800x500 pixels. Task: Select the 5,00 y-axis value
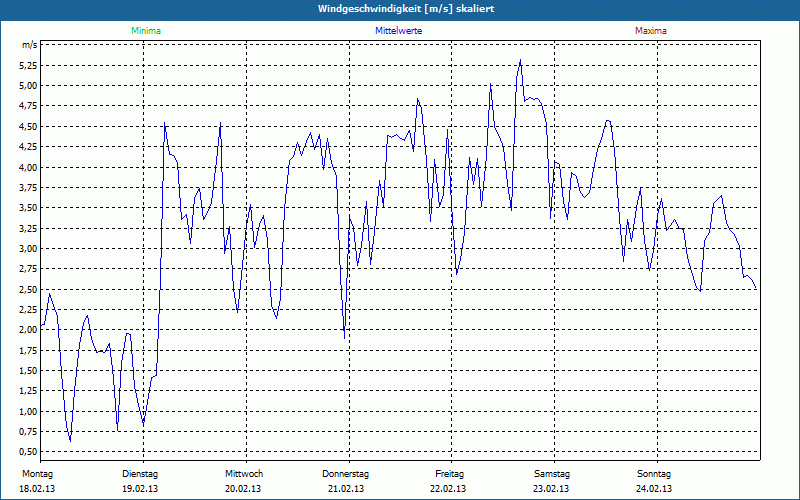click(x=29, y=86)
